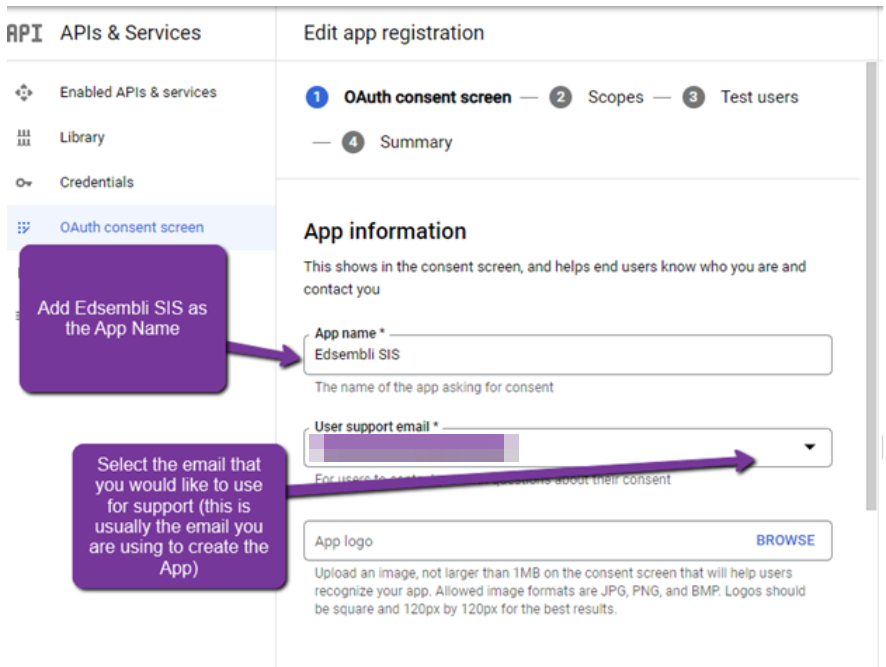
Task: Click the step 4 number circle
Action: 353,142
